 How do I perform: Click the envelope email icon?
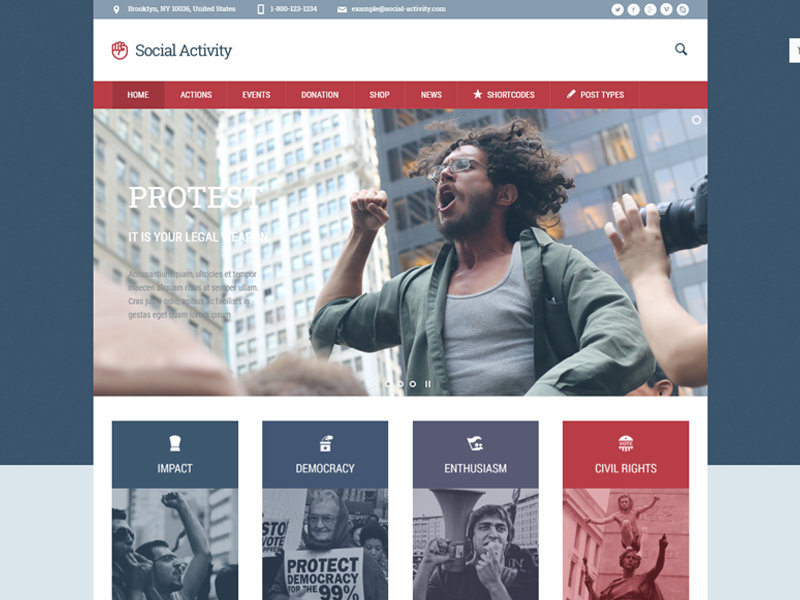point(342,10)
